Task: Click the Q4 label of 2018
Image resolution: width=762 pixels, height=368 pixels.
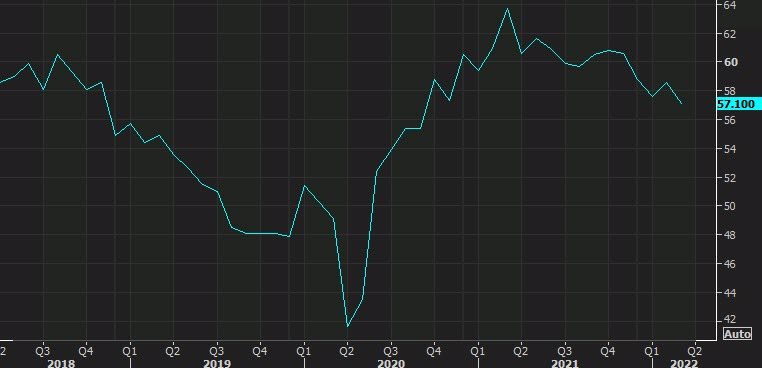Action: coord(86,350)
